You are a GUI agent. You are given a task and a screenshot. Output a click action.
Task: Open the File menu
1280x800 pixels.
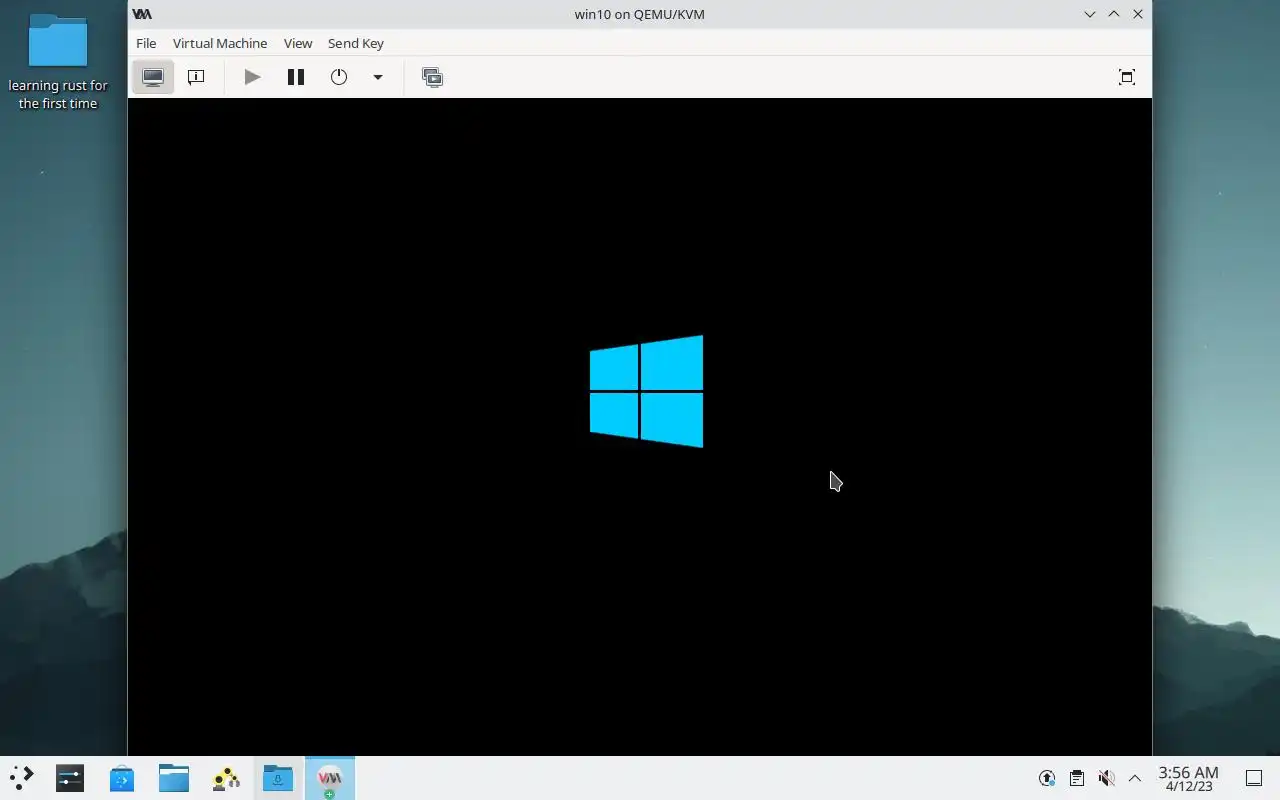pos(146,43)
